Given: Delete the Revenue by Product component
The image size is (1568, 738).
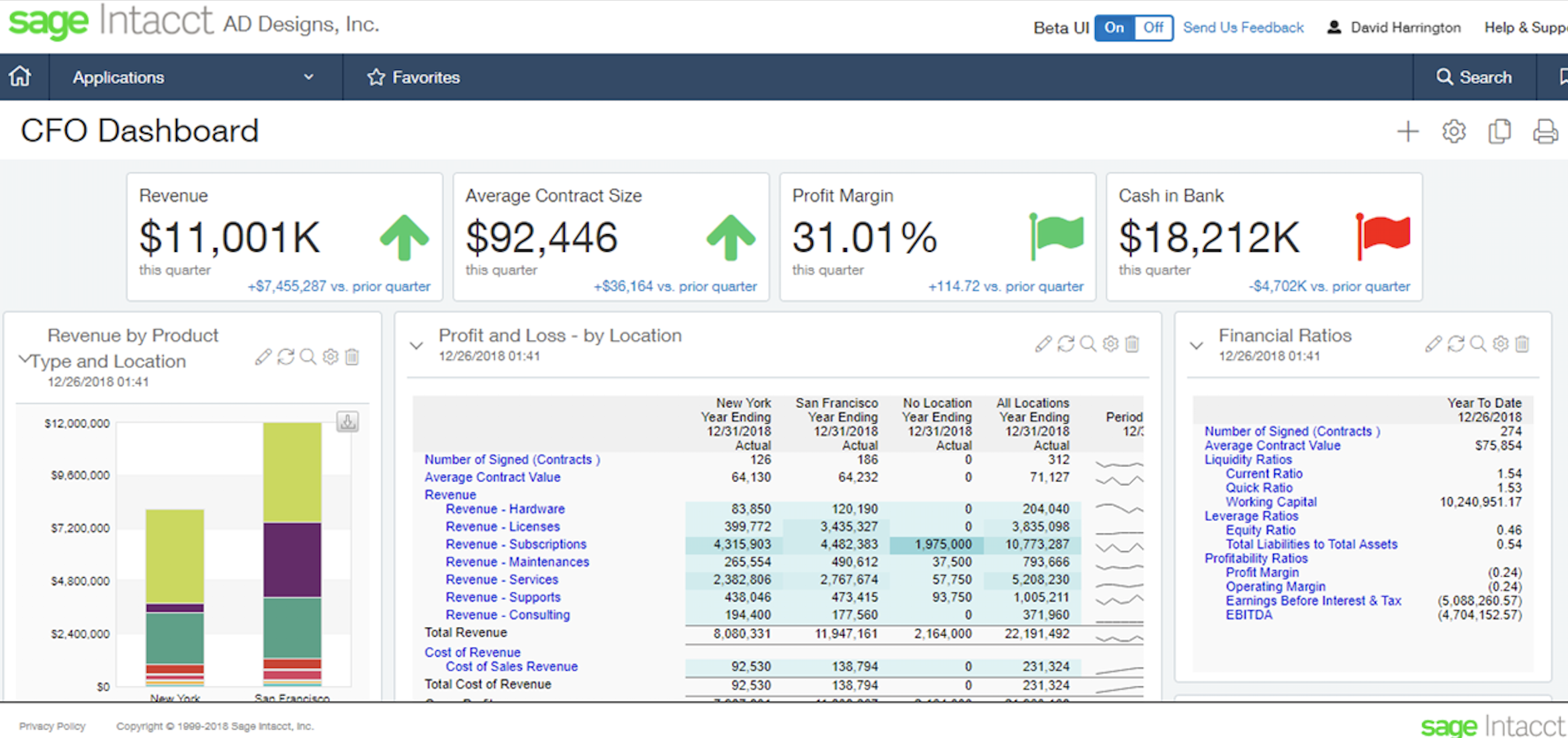Looking at the screenshot, I should click(x=353, y=357).
